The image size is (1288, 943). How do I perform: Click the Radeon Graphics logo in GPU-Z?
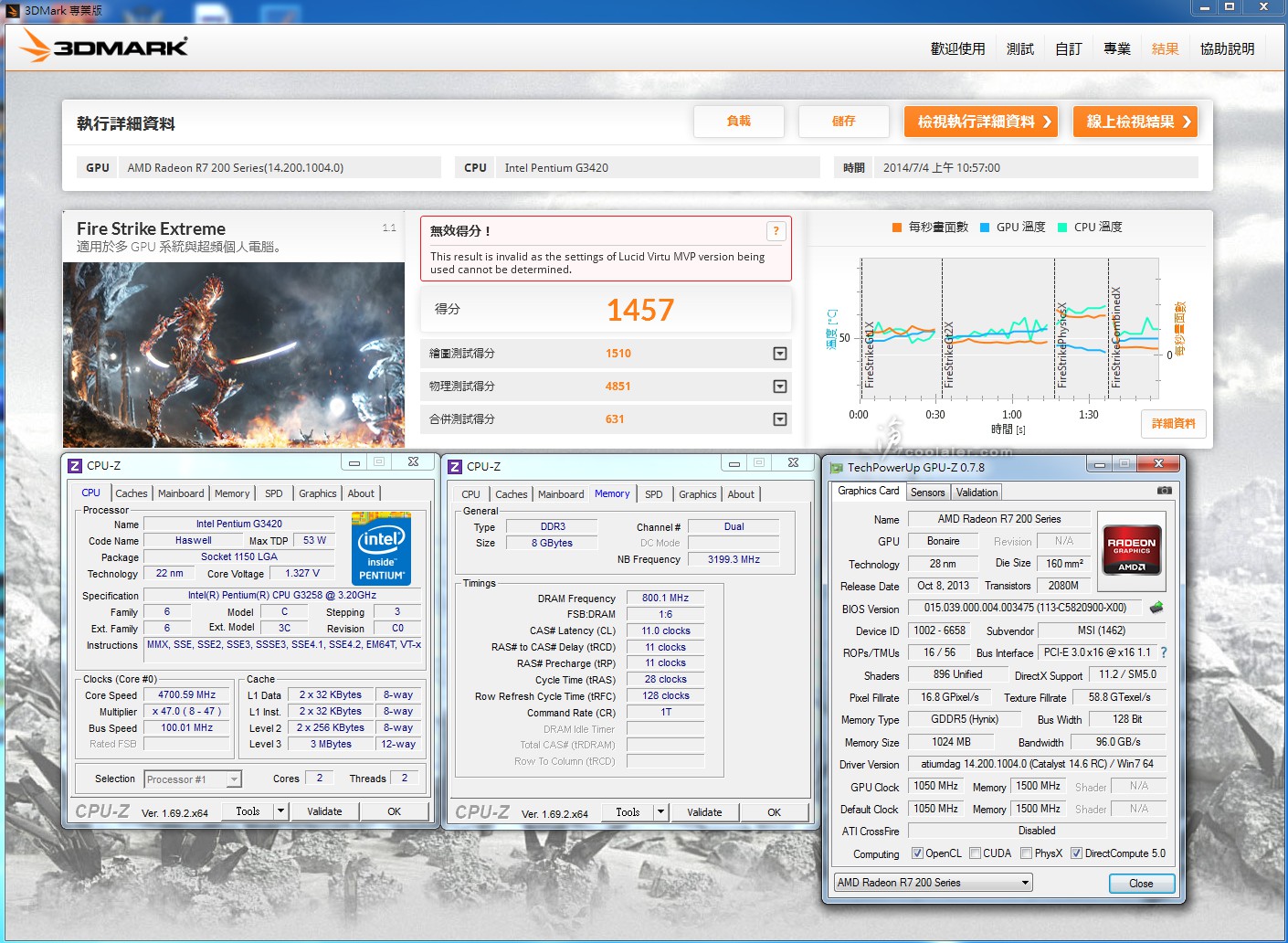[1132, 549]
